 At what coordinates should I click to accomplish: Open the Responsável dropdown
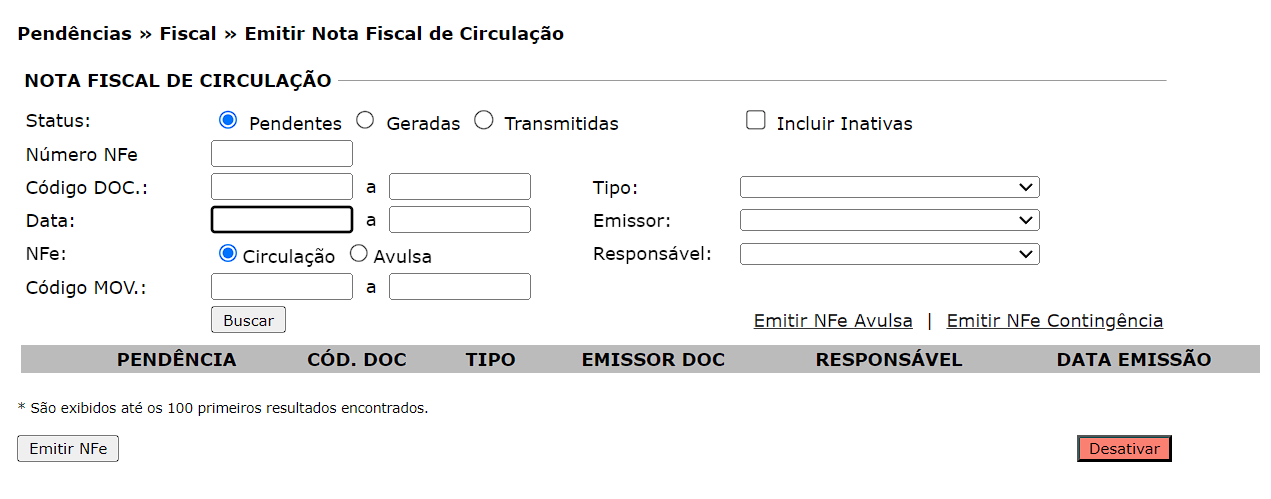click(x=889, y=254)
